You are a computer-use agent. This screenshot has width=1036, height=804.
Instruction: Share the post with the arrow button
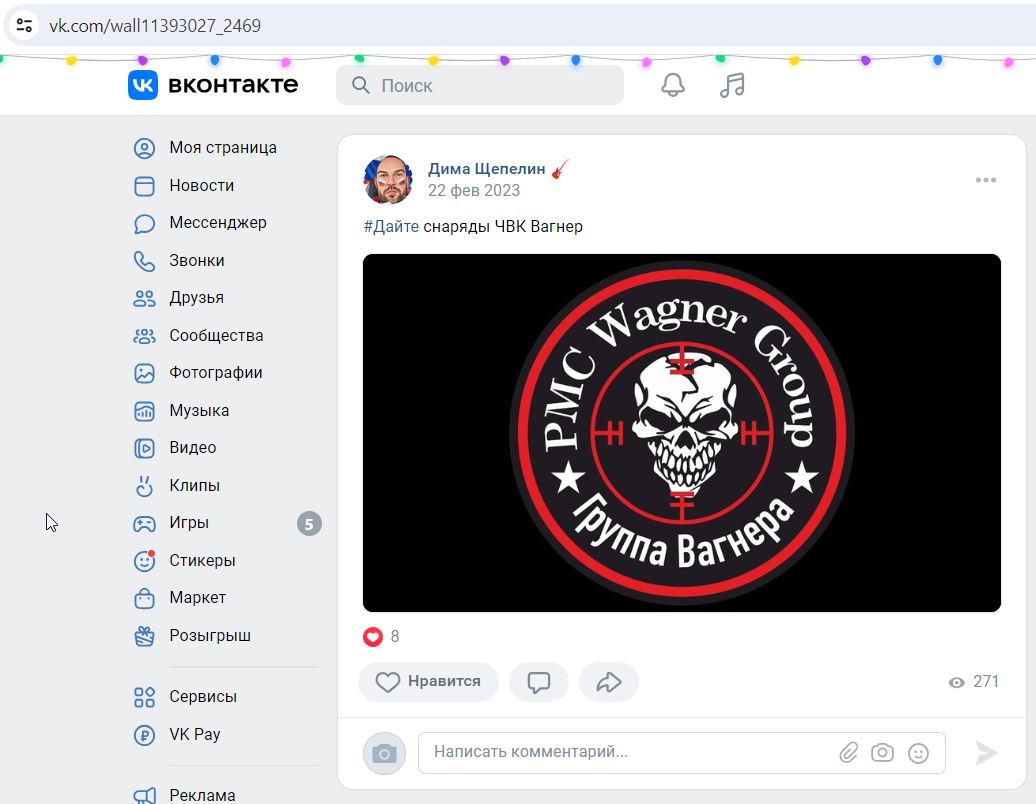coord(609,682)
